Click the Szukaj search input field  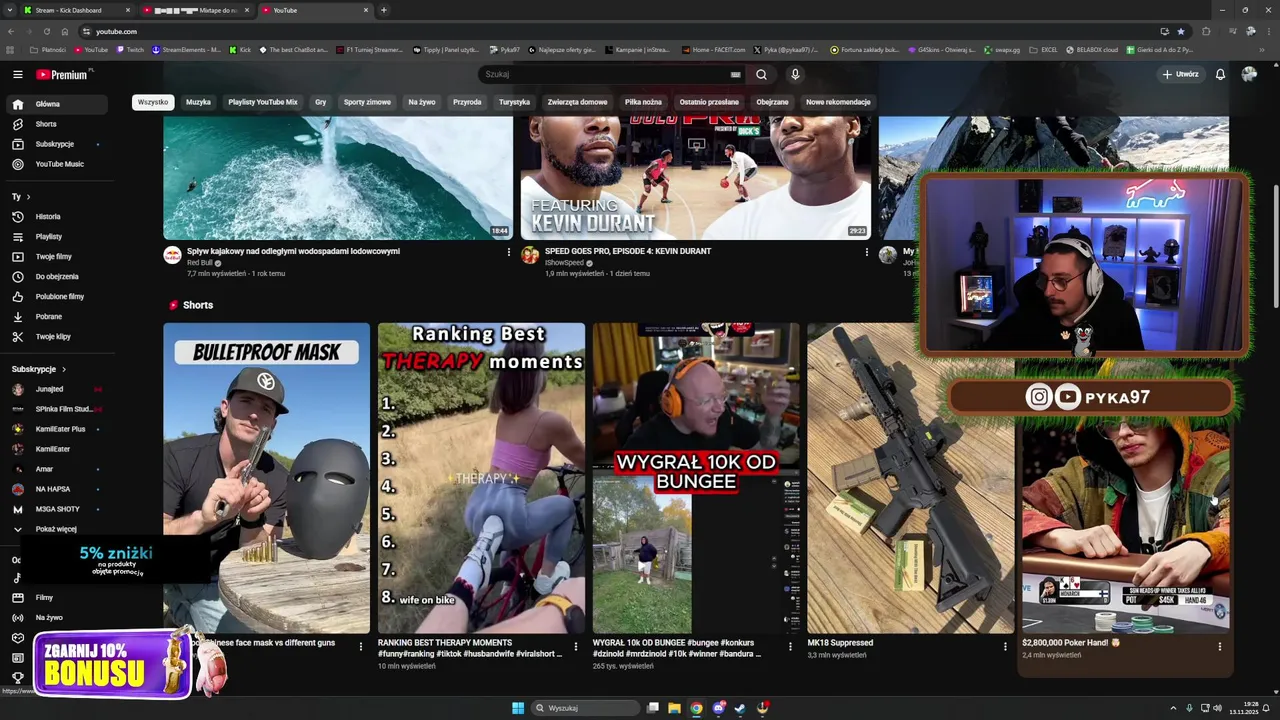click(x=605, y=74)
